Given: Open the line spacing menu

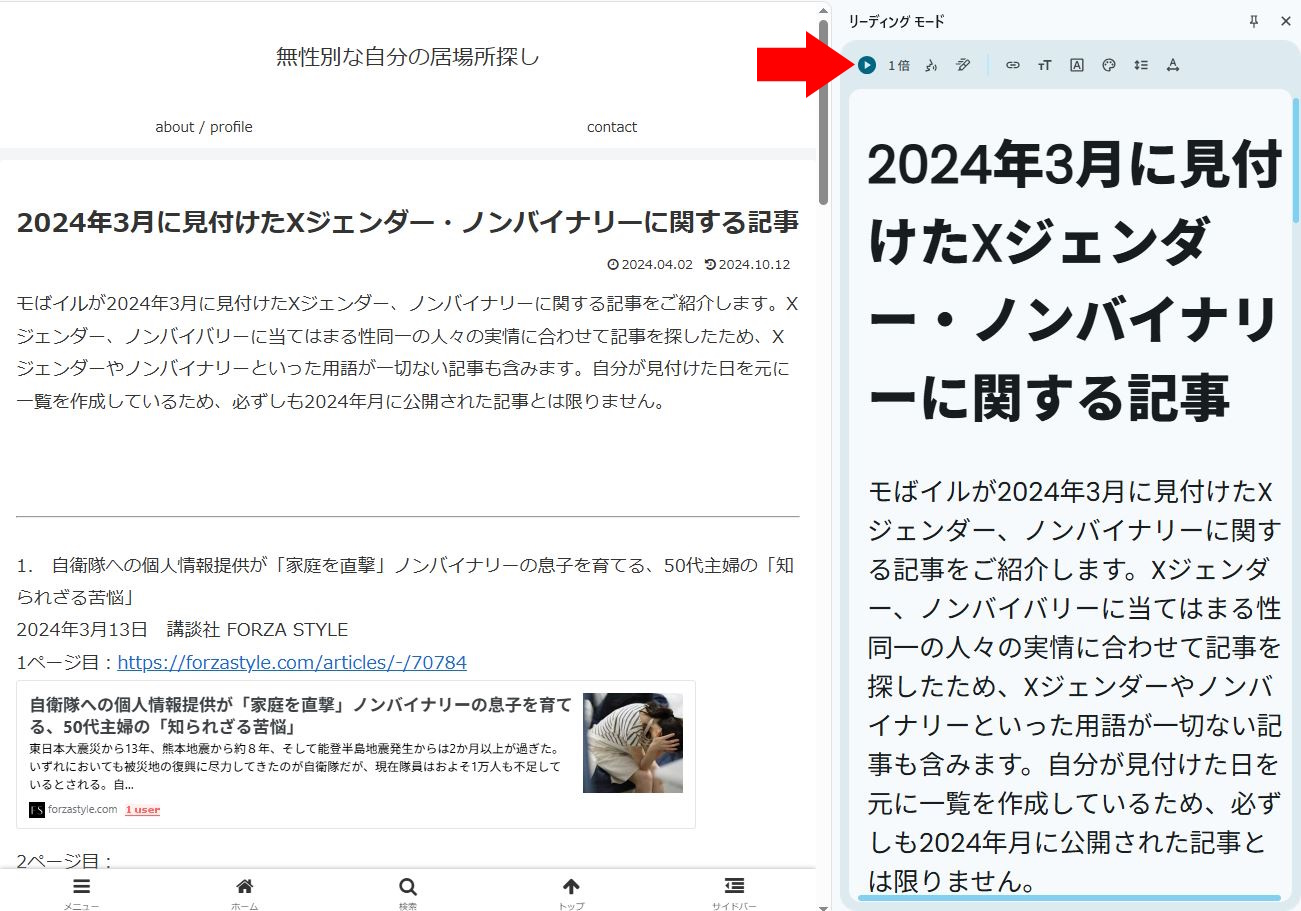Looking at the screenshot, I should [x=1140, y=65].
